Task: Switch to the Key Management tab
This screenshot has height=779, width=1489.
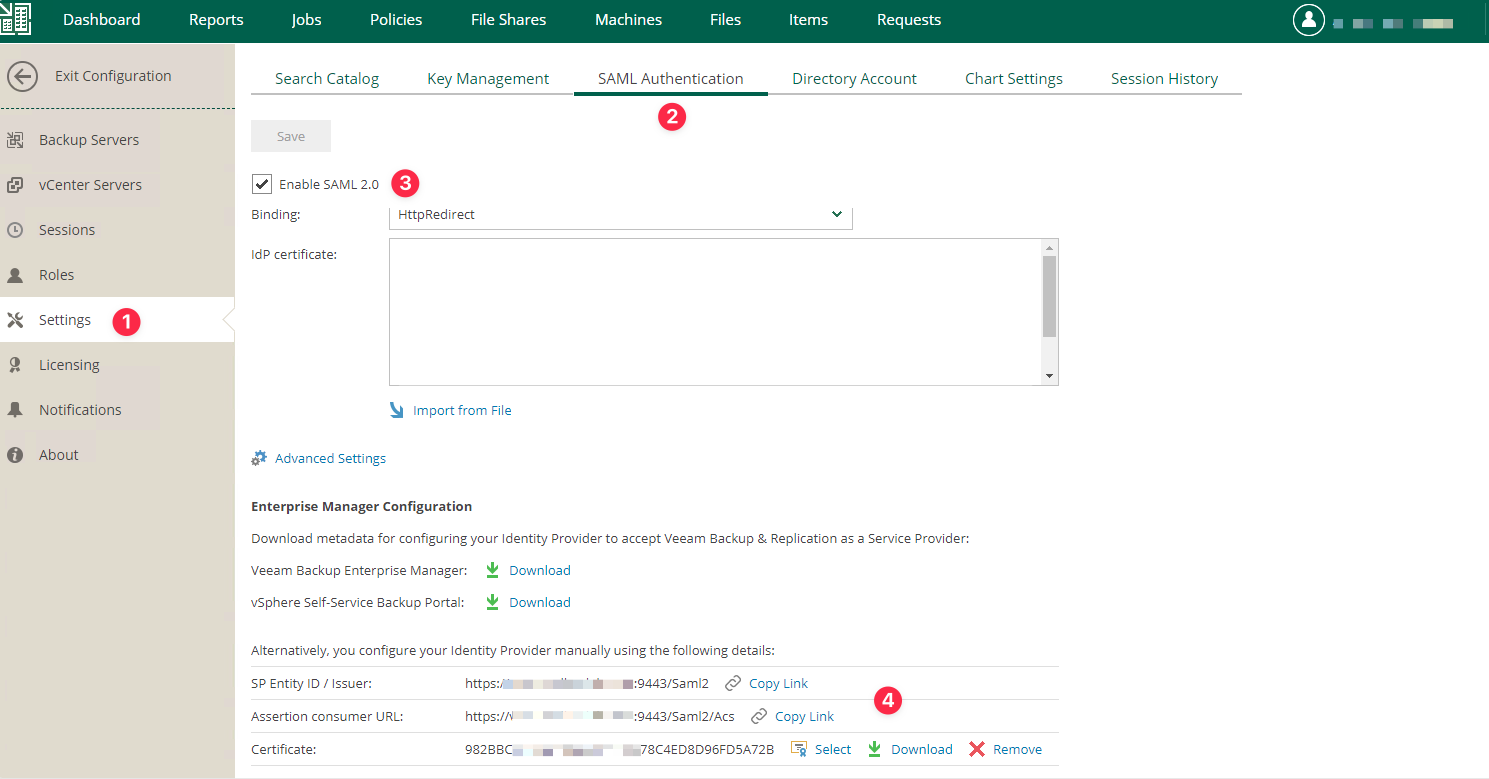Action: (x=488, y=79)
